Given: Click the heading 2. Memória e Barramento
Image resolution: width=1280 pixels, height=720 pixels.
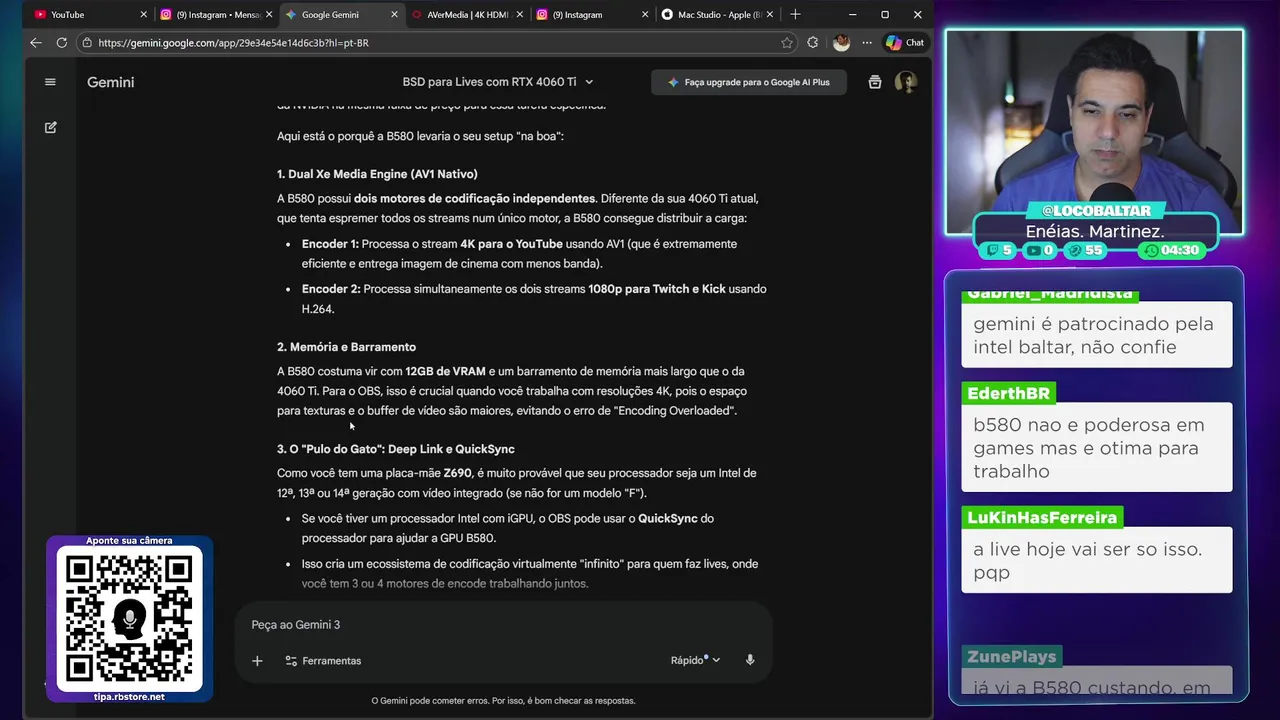Looking at the screenshot, I should point(346,347).
